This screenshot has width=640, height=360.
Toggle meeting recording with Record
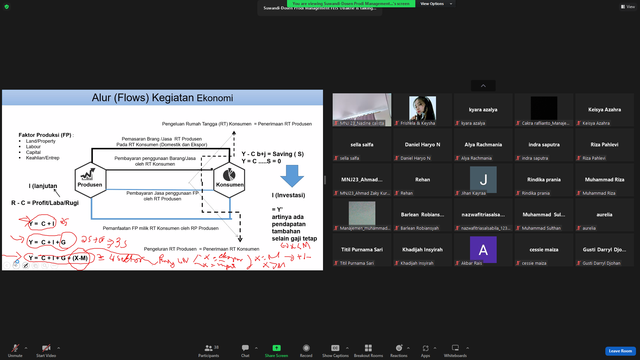306,350
